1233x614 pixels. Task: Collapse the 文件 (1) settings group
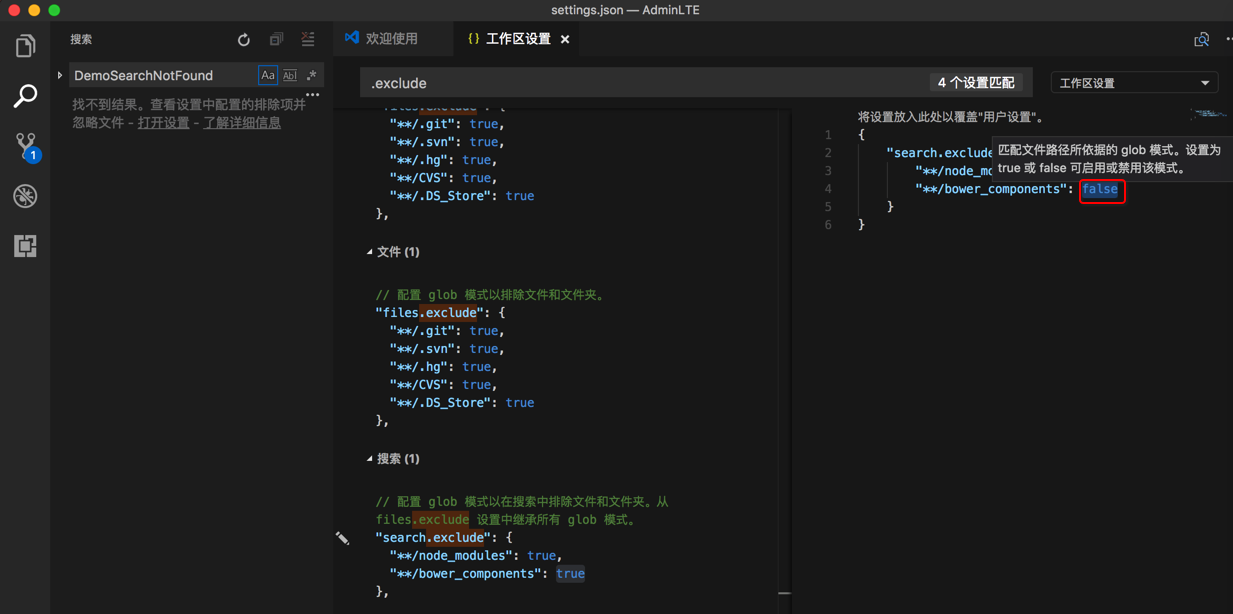point(370,252)
